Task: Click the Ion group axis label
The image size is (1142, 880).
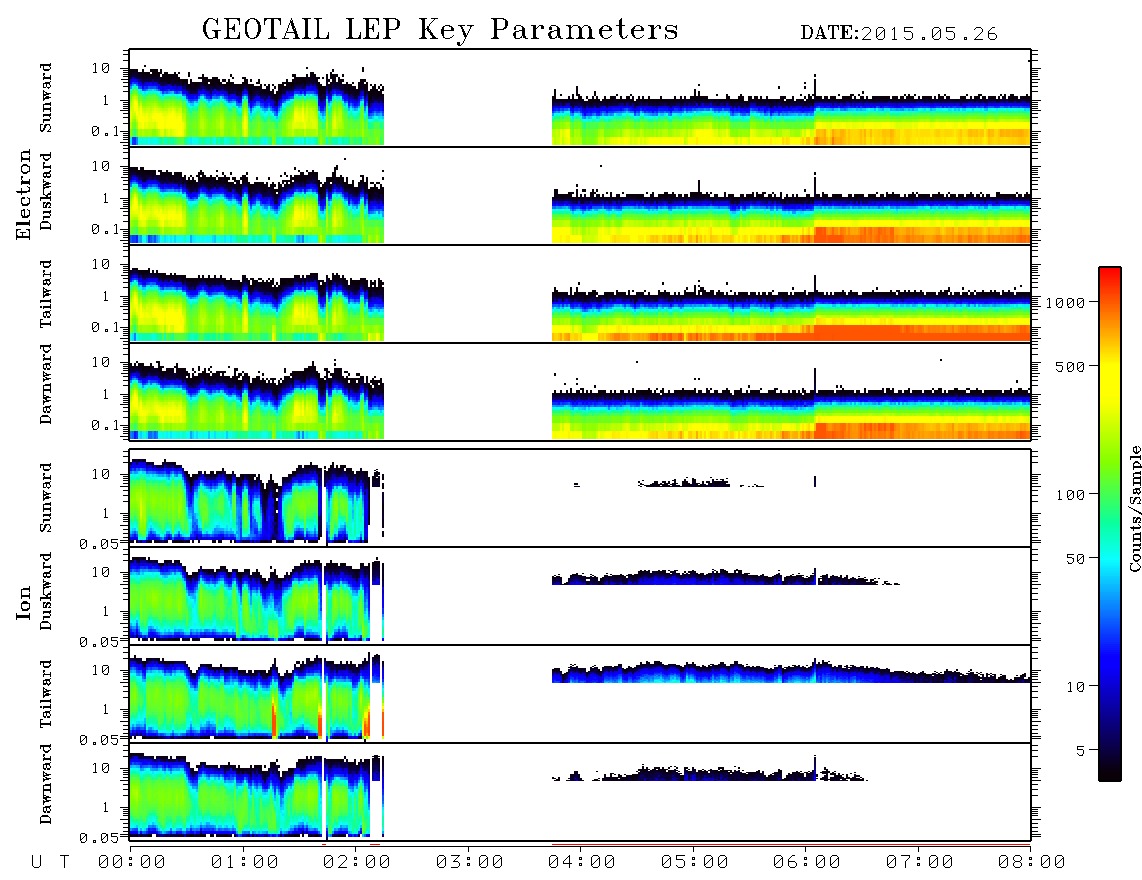Action: 23,602
